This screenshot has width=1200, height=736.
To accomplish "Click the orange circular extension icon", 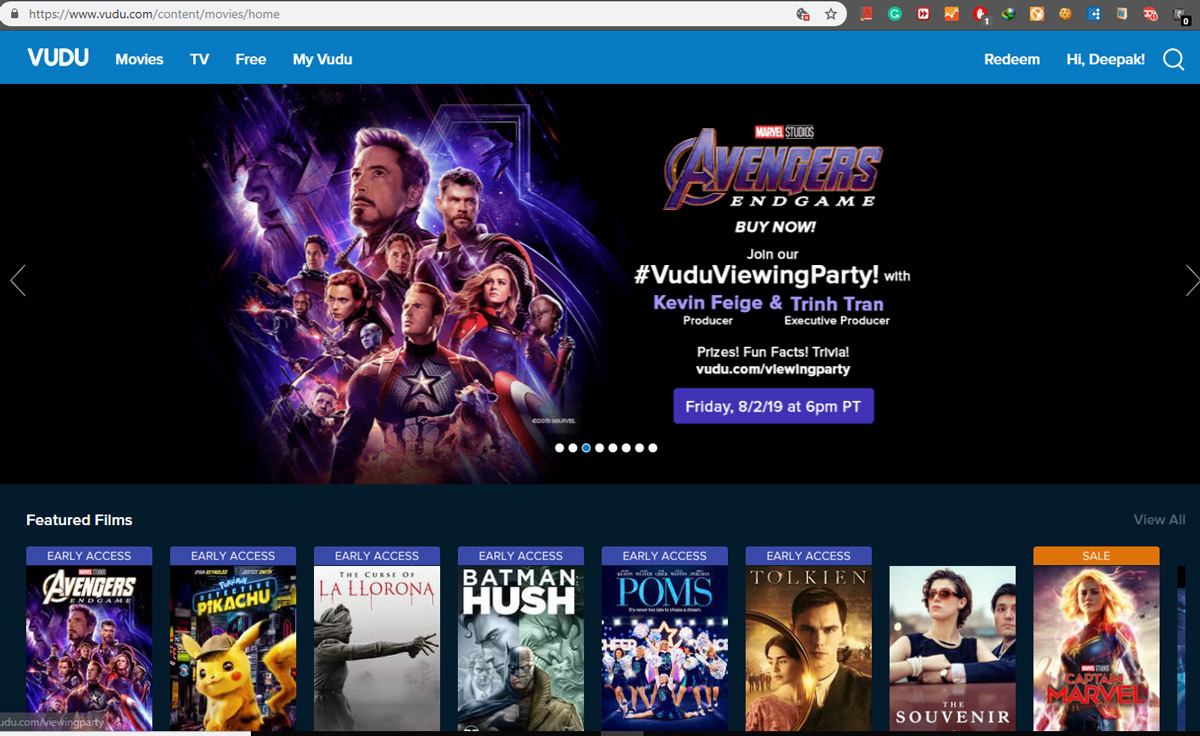I will [x=1037, y=14].
